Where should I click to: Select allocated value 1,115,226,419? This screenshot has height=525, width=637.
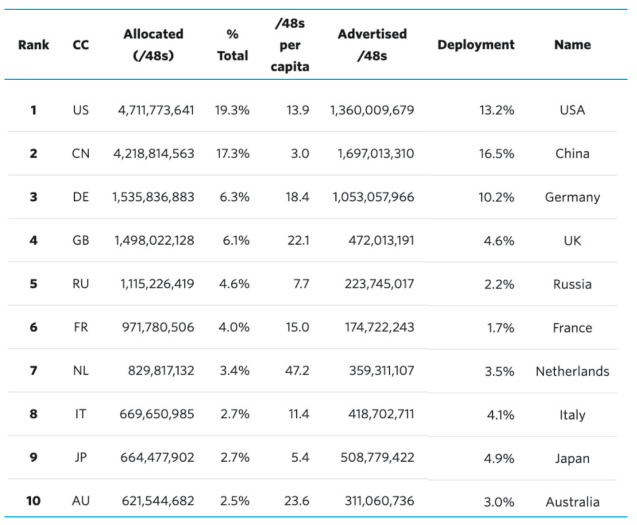tap(157, 284)
